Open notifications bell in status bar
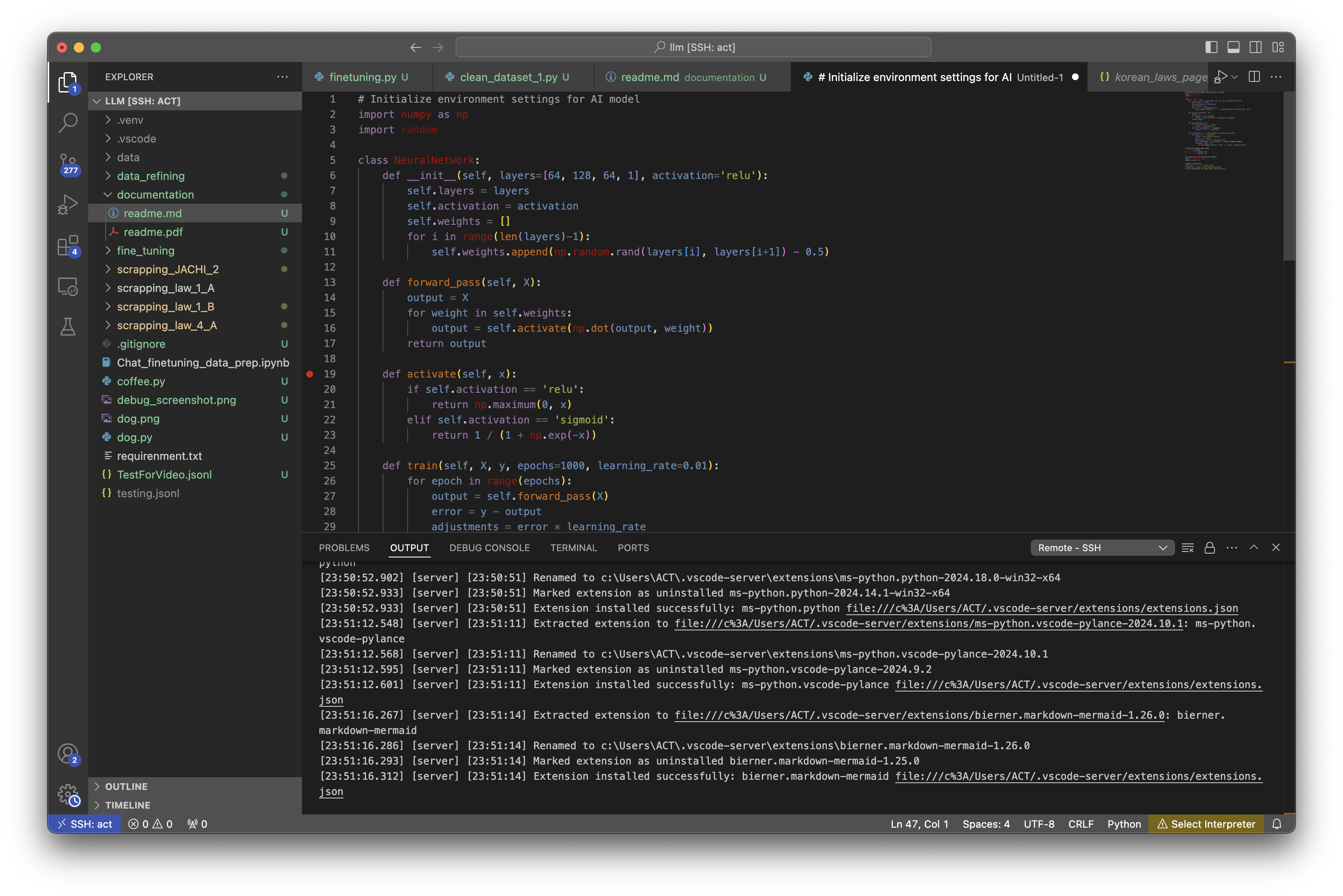 (1277, 824)
